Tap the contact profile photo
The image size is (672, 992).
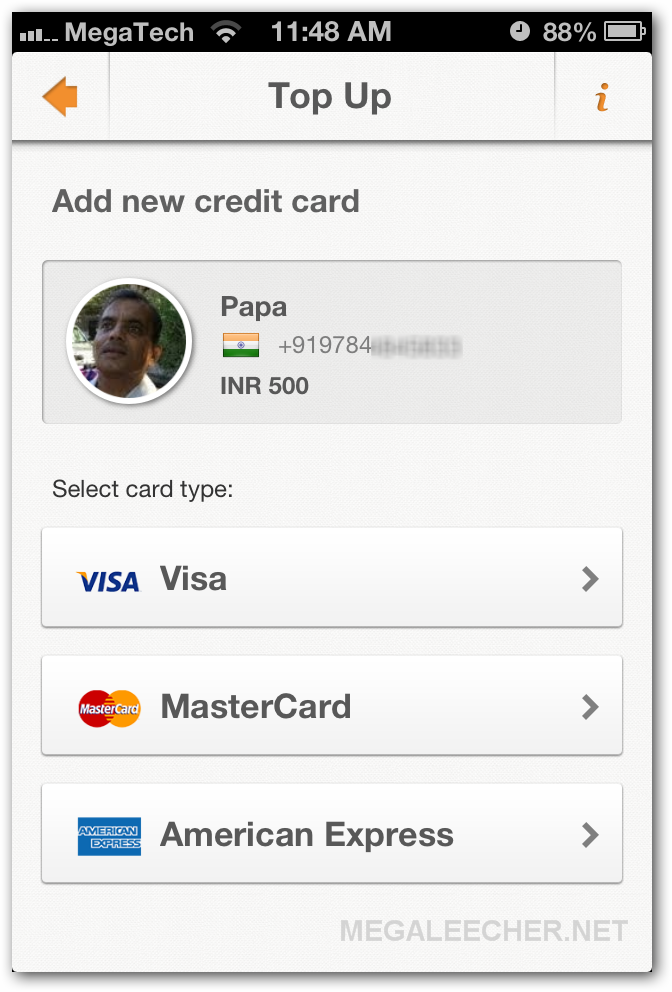click(x=129, y=341)
